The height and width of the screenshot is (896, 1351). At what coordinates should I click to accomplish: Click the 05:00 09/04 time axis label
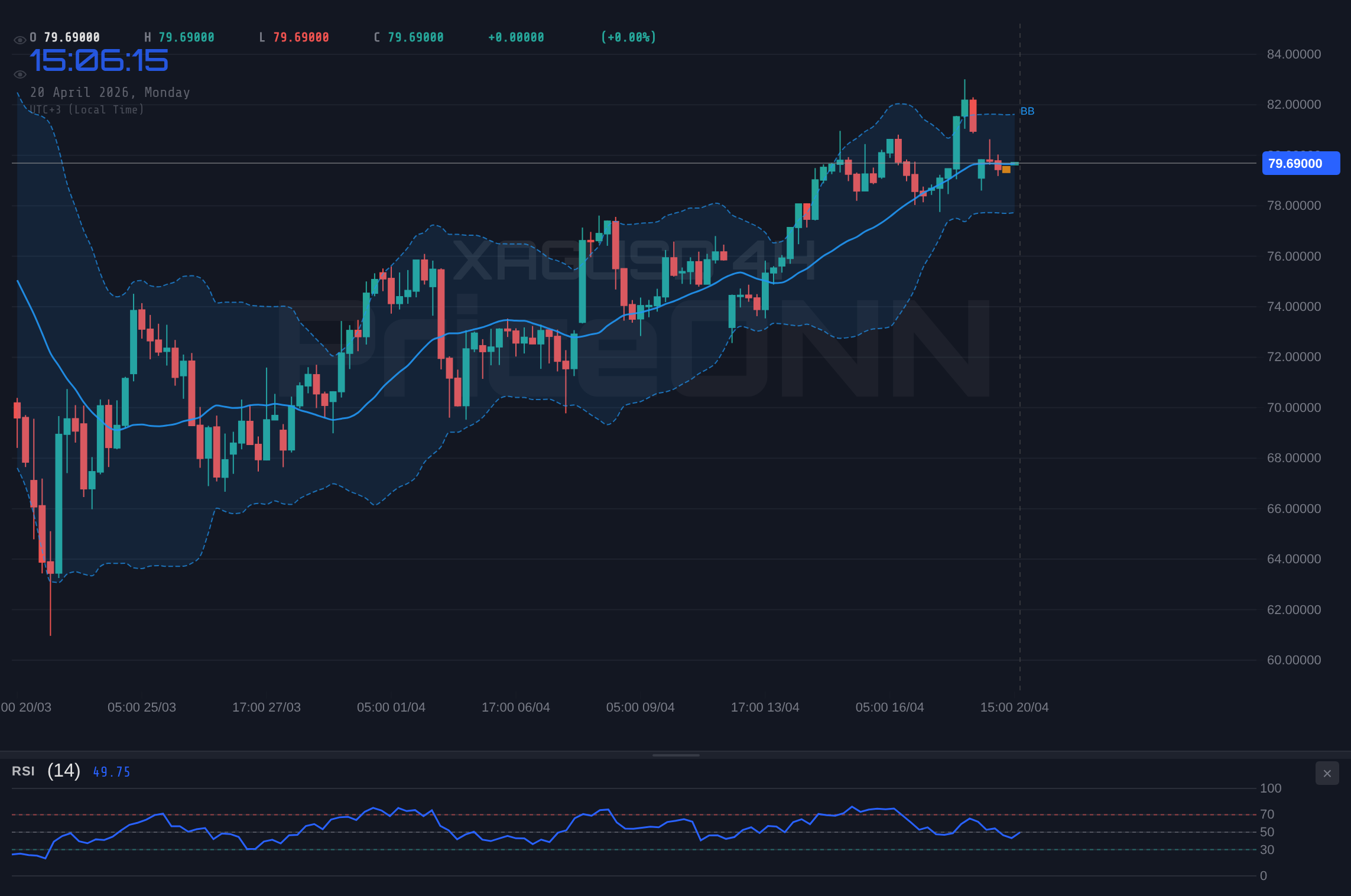[x=641, y=707]
